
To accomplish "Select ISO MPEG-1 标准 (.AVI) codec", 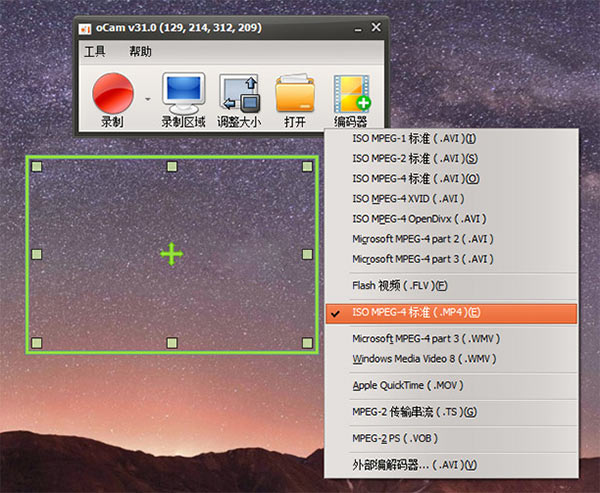I will pos(452,139).
